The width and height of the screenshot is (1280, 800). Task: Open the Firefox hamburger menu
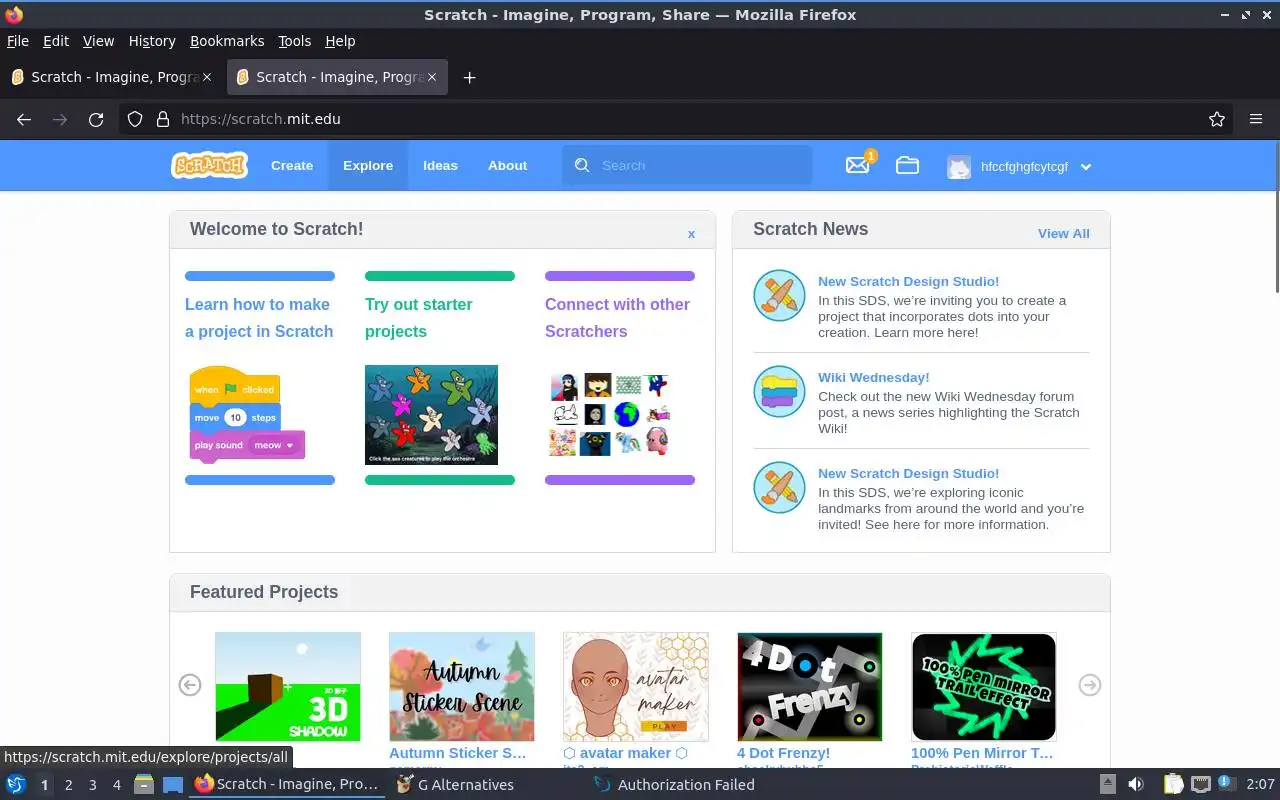coord(1256,119)
